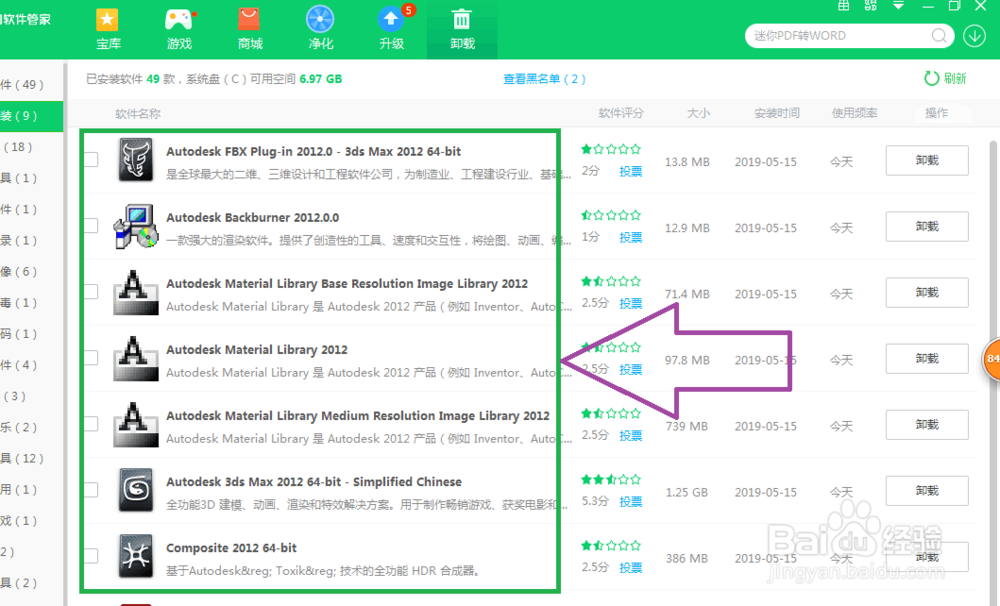This screenshot has height=606, width=1000.
Task: Open the 升级 tab with badge 5
Action: click(392, 28)
